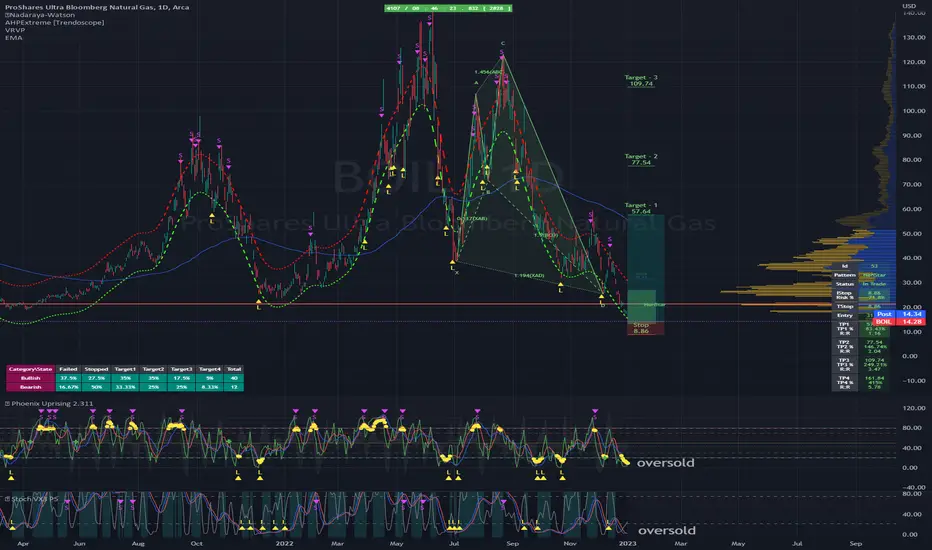This screenshot has height=550, width=932.
Task: Click the Bearish row label
Action: 31,387
